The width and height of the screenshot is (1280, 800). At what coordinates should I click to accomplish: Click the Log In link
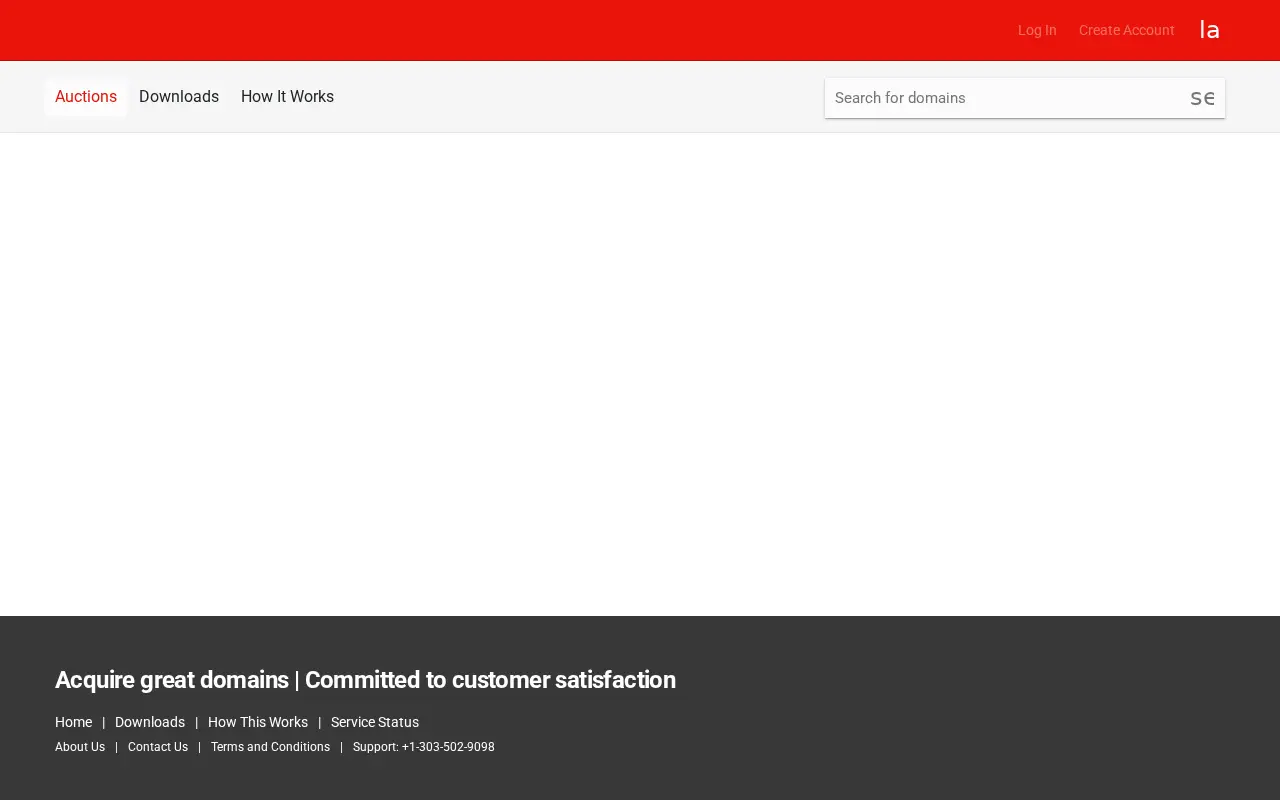point(1037,30)
